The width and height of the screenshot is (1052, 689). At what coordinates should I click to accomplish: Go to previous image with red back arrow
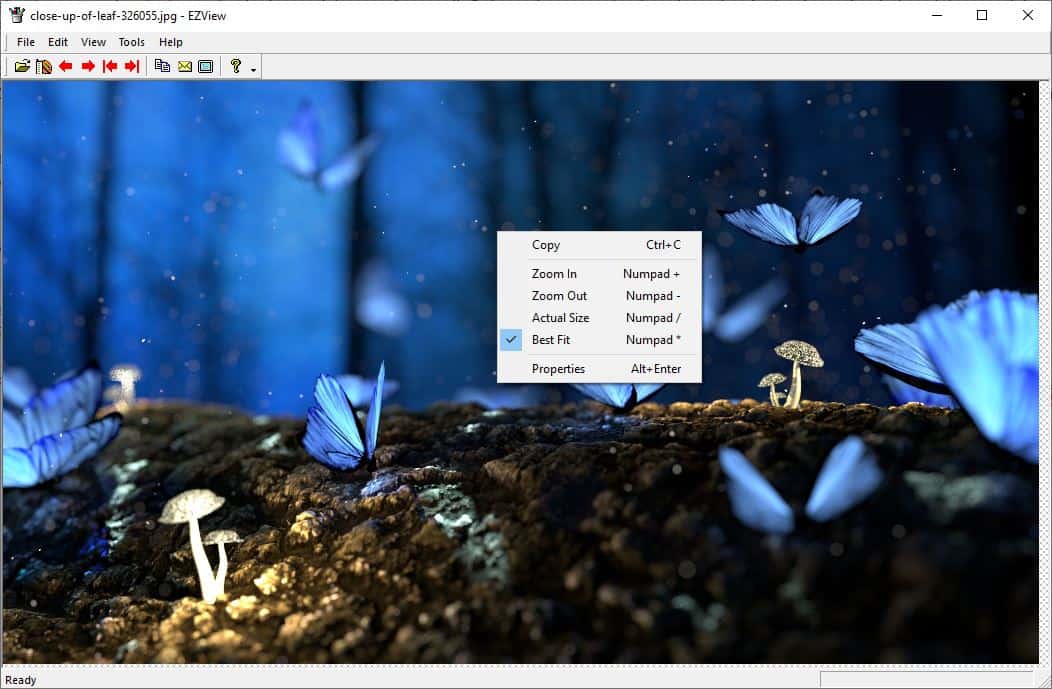pyautogui.click(x=65, y=66)
